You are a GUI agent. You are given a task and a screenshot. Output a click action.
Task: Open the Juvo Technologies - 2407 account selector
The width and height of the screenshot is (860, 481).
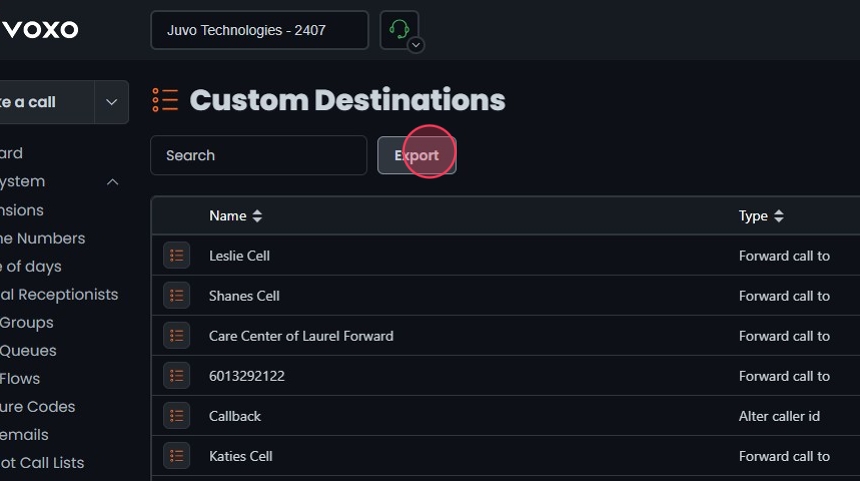pyautogui.click(x=259, y=30)
